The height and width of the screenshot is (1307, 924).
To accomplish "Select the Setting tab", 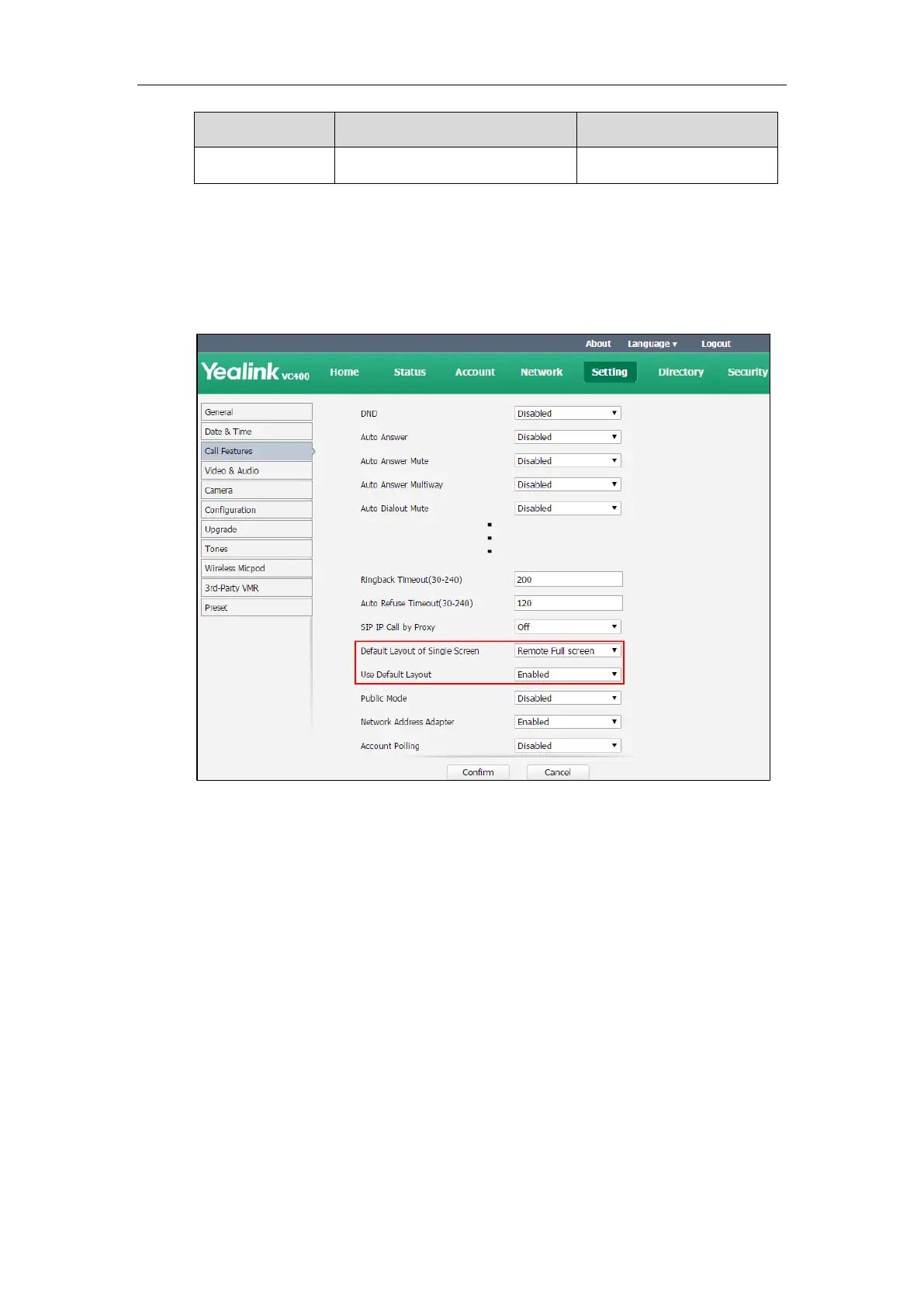I will pos(610,372).
